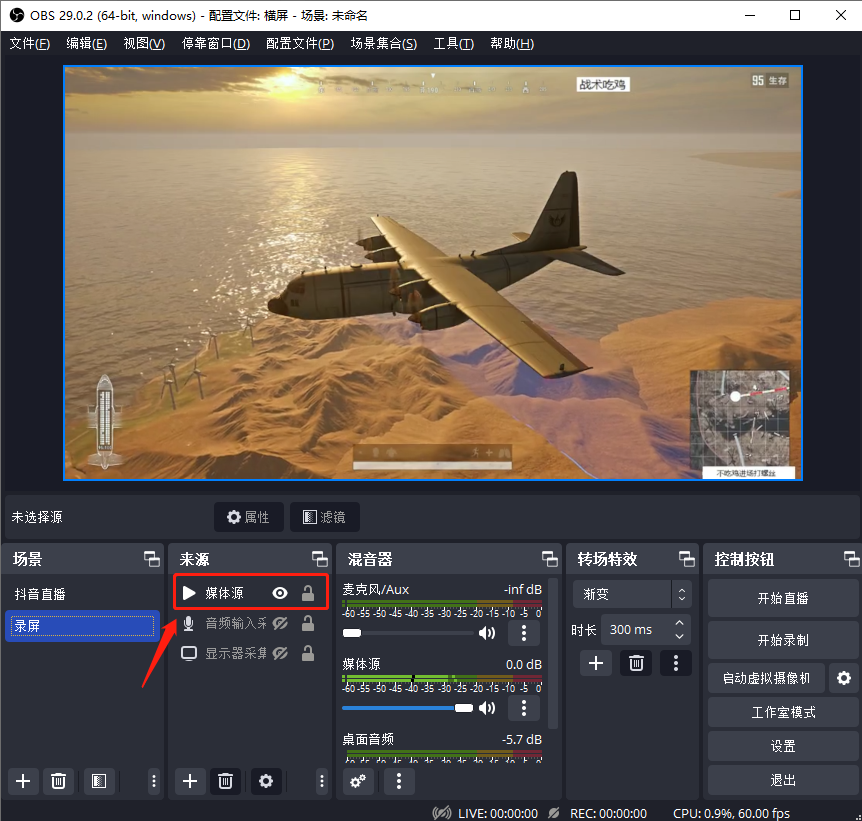Play the 媒体源 source
Image resolution: width=862 pixels, height=821 pixels.
(x=189, y=593)
